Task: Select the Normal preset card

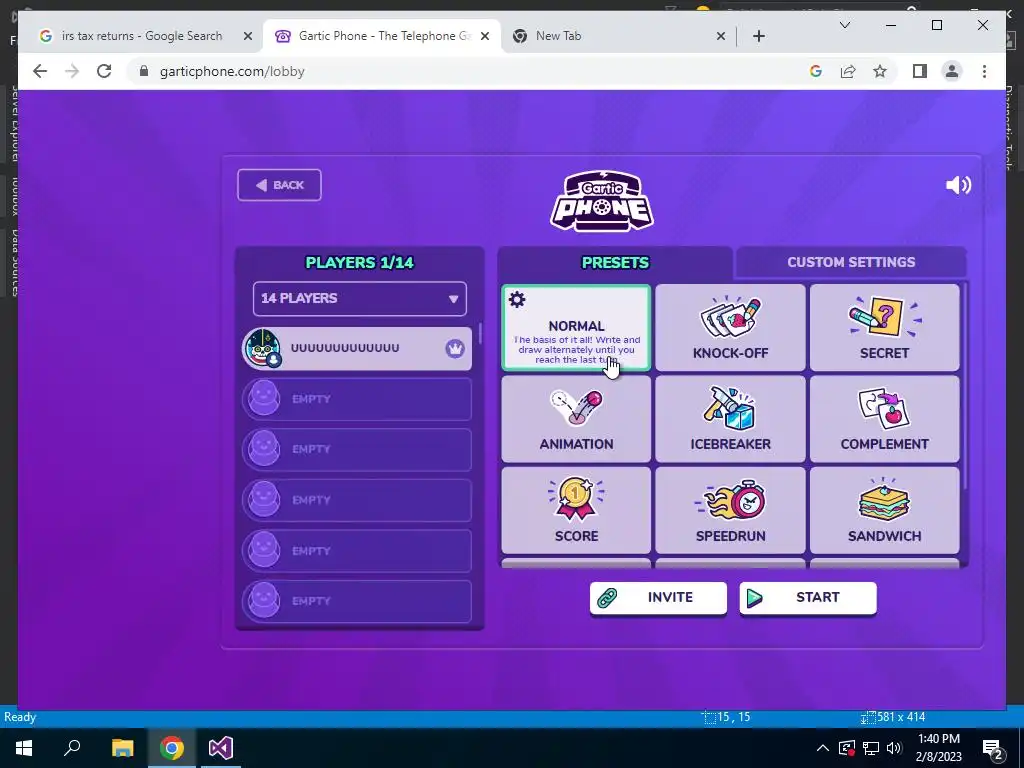Action: coord(576,328)
